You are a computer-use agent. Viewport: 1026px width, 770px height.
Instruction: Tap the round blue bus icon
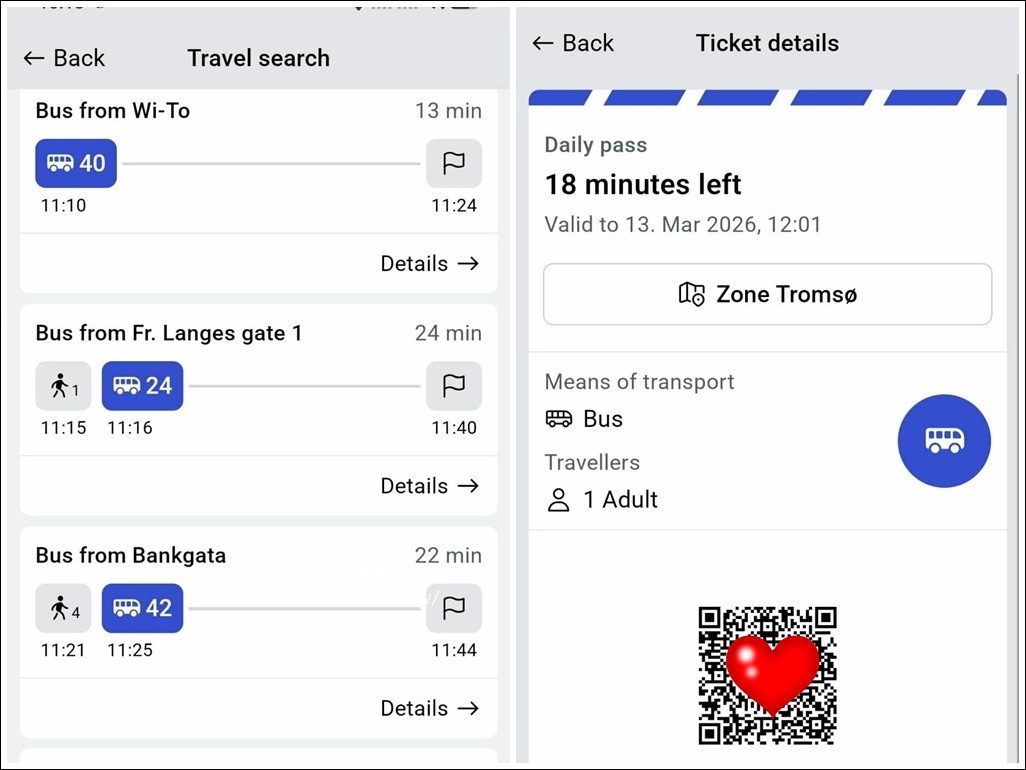point(944,441)
